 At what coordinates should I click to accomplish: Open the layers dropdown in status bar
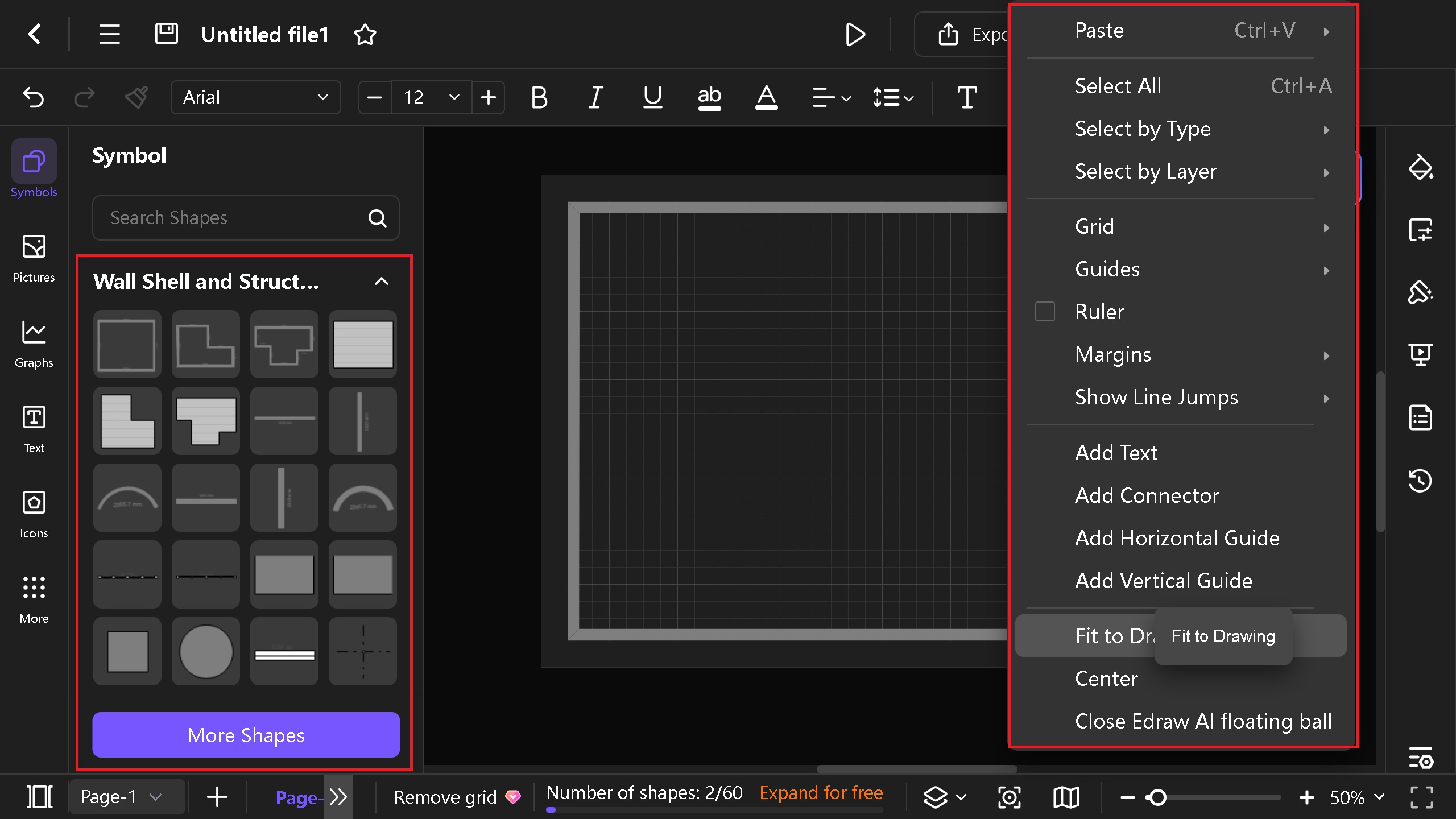point(944,797)
